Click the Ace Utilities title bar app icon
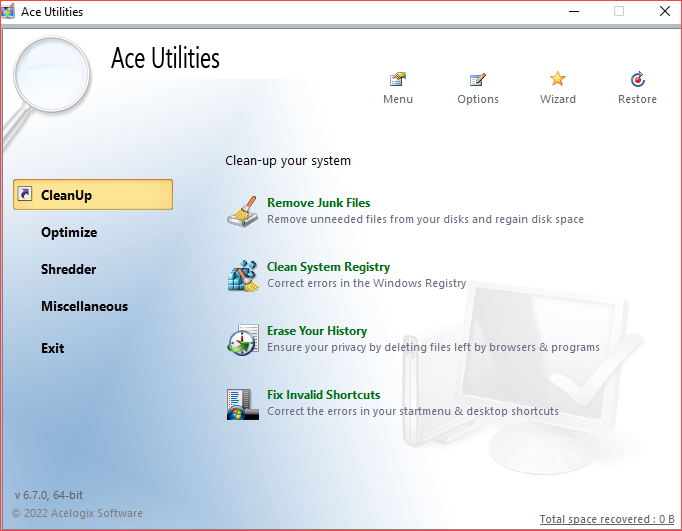Image resolution: width=682 pixels, height=531 pixels. click(x=8, y=11)
